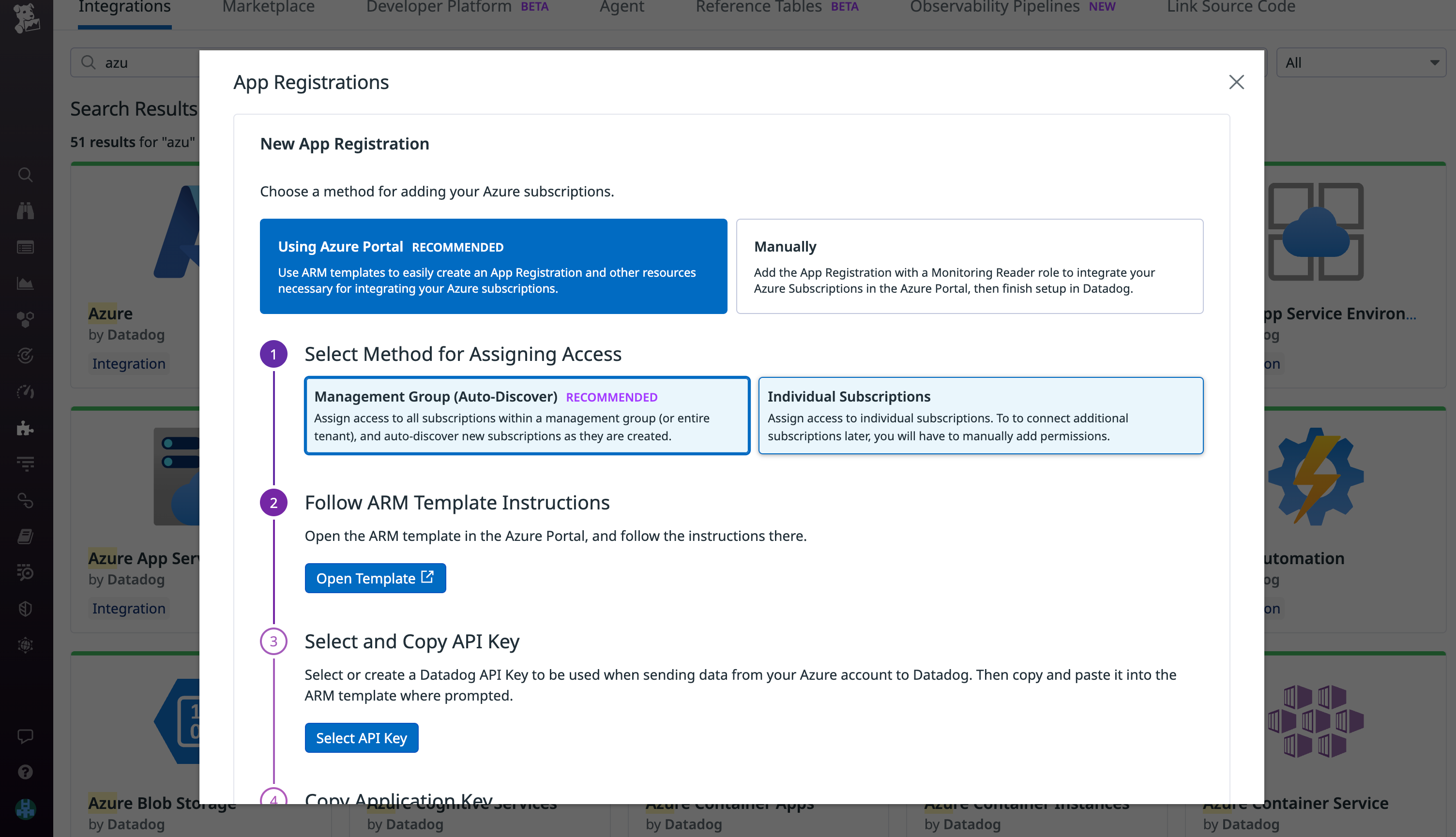This screenshot has height=837, width=1456.
Task: Open the feedback chat bubble icon
Action: [25, 736]
